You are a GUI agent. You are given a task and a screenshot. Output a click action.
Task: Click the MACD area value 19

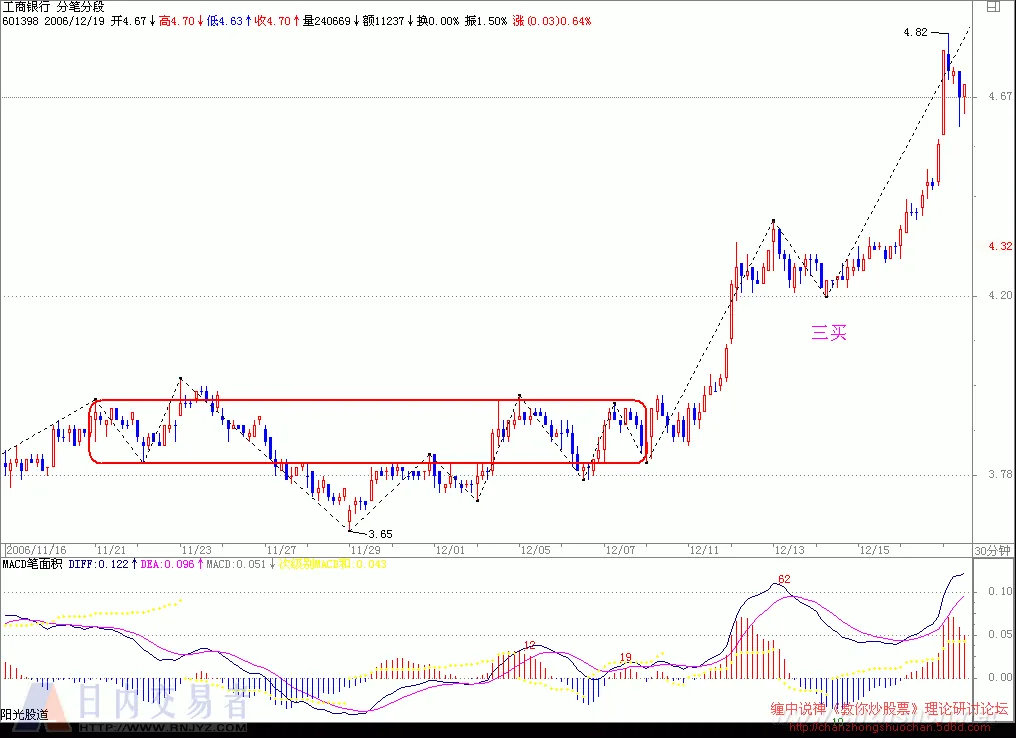pos(625,657)
